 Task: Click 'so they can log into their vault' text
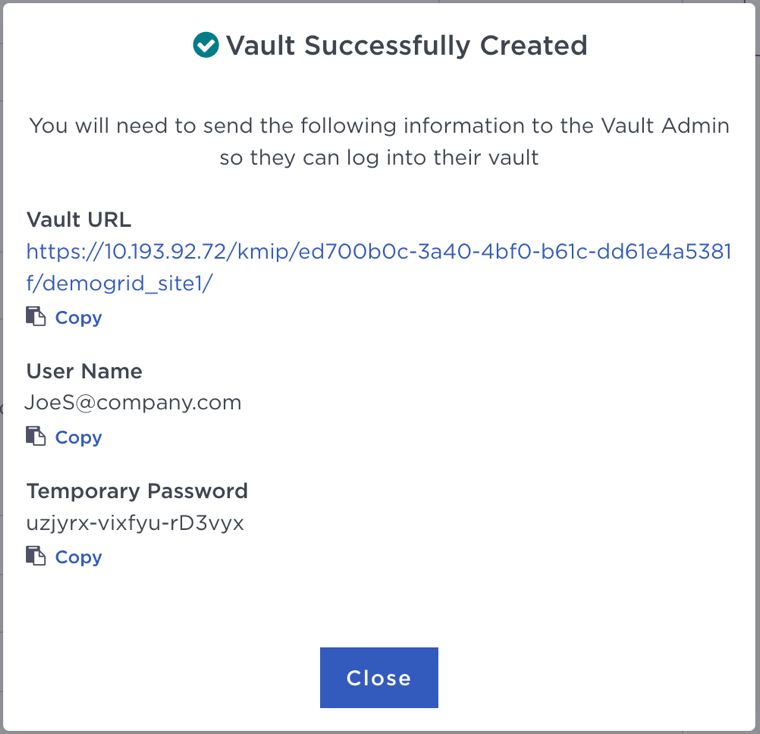[x=379, y=158]
